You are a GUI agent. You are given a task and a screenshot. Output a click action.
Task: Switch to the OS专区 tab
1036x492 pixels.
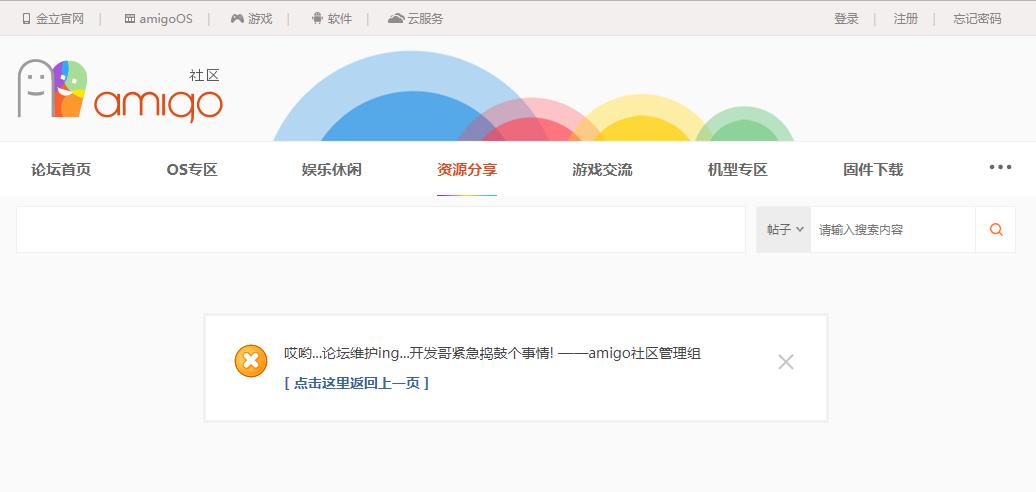click(x=192, y=170)
